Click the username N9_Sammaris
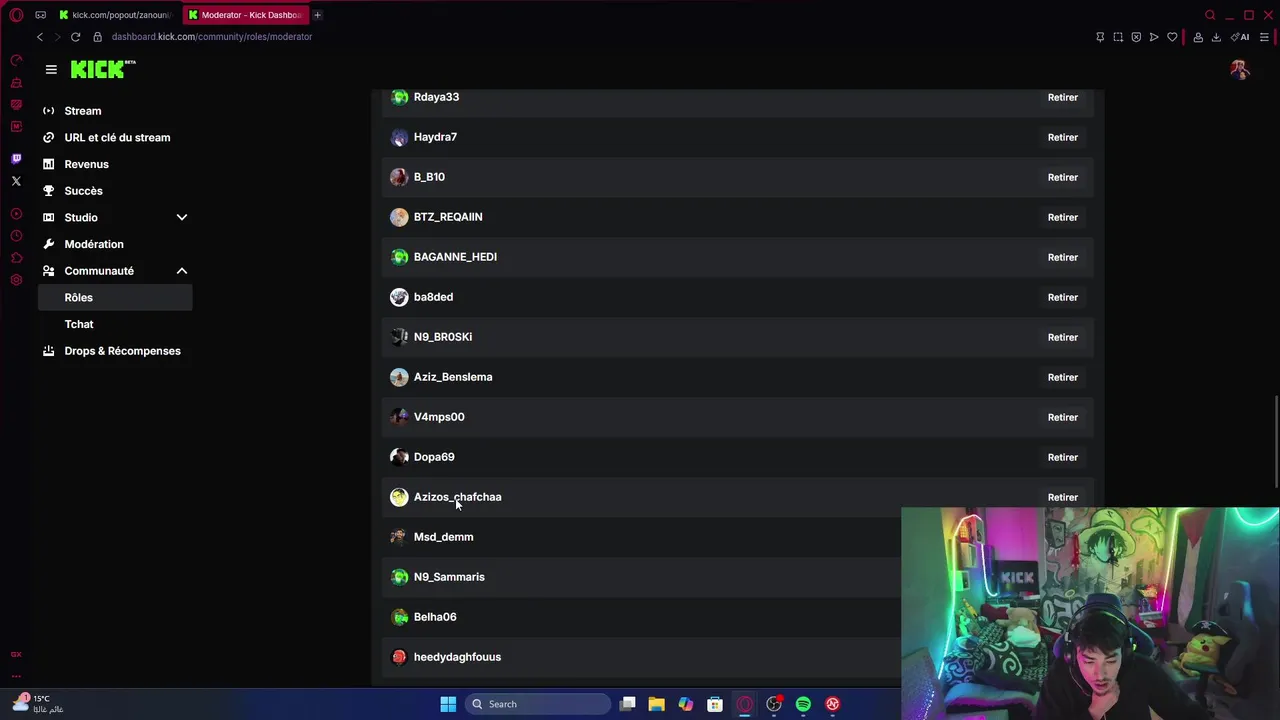Viewport: 1280px width, 720px height. (449, 577)
